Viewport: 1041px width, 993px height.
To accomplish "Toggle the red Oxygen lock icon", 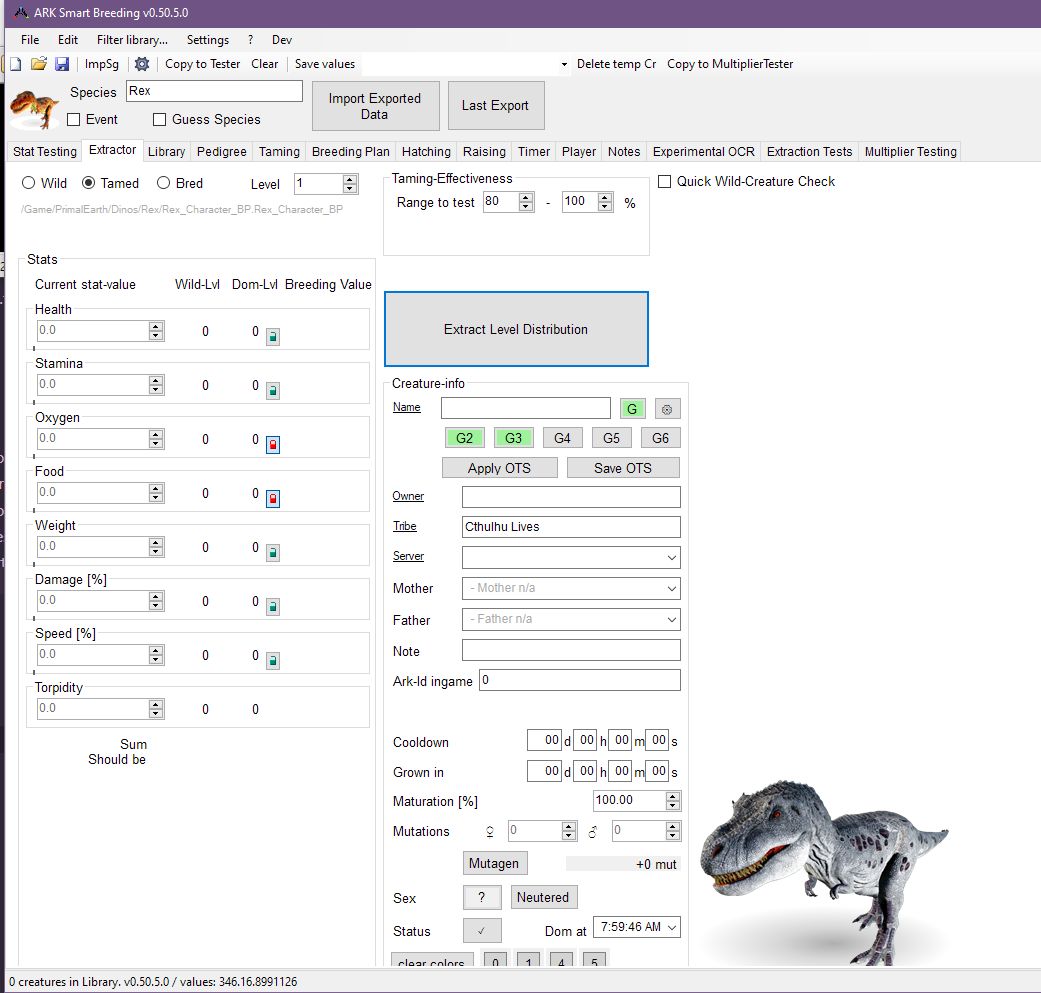I will click(x=273, y=445).
